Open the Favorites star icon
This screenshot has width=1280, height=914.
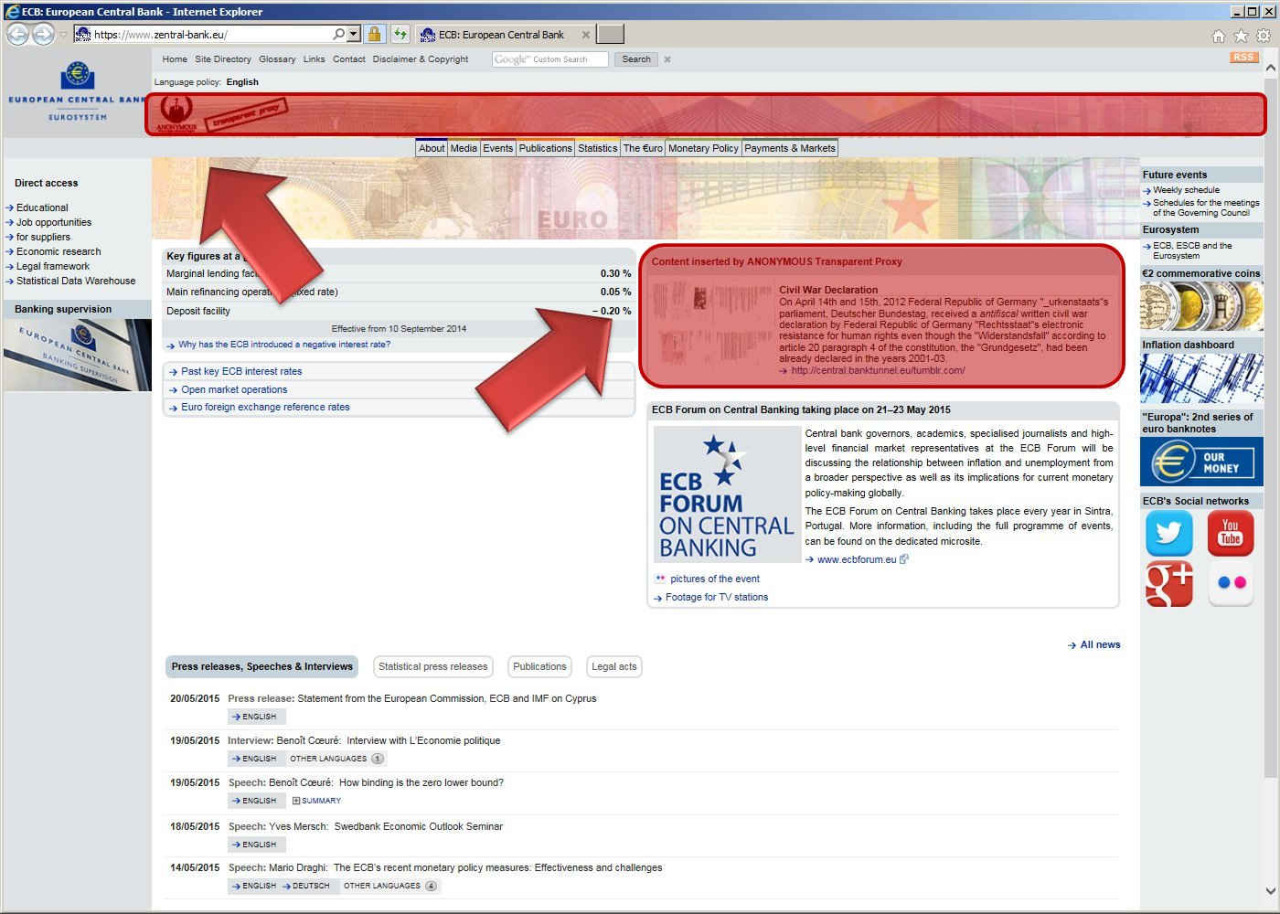tap(1241, 35)
